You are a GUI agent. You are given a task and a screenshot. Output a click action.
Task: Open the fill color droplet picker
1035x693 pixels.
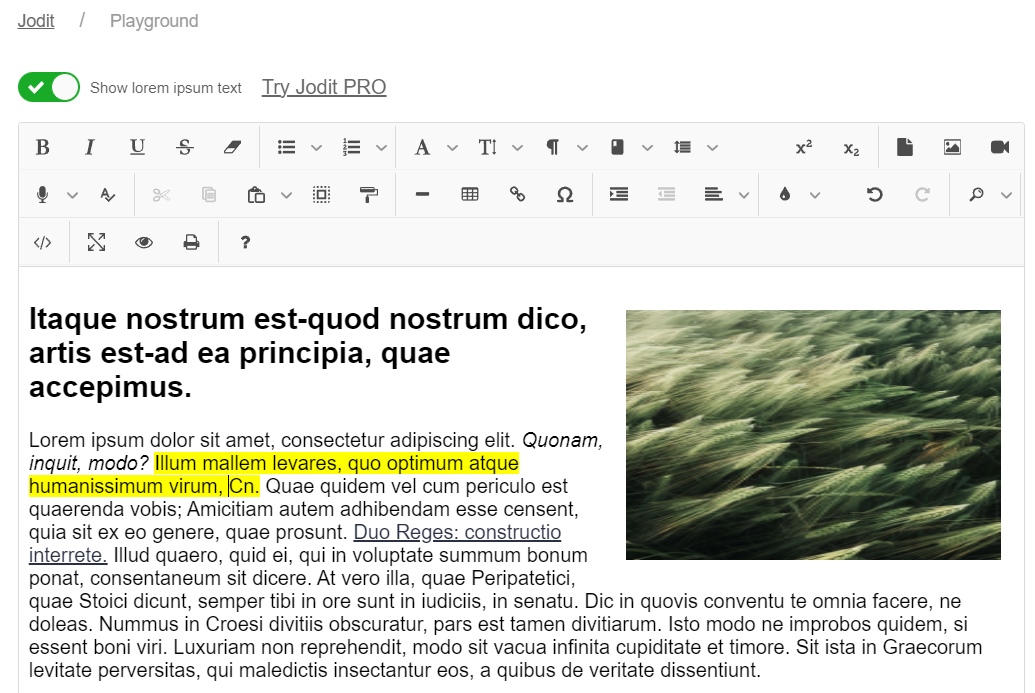pyautogui.click(x=785, y=194)
